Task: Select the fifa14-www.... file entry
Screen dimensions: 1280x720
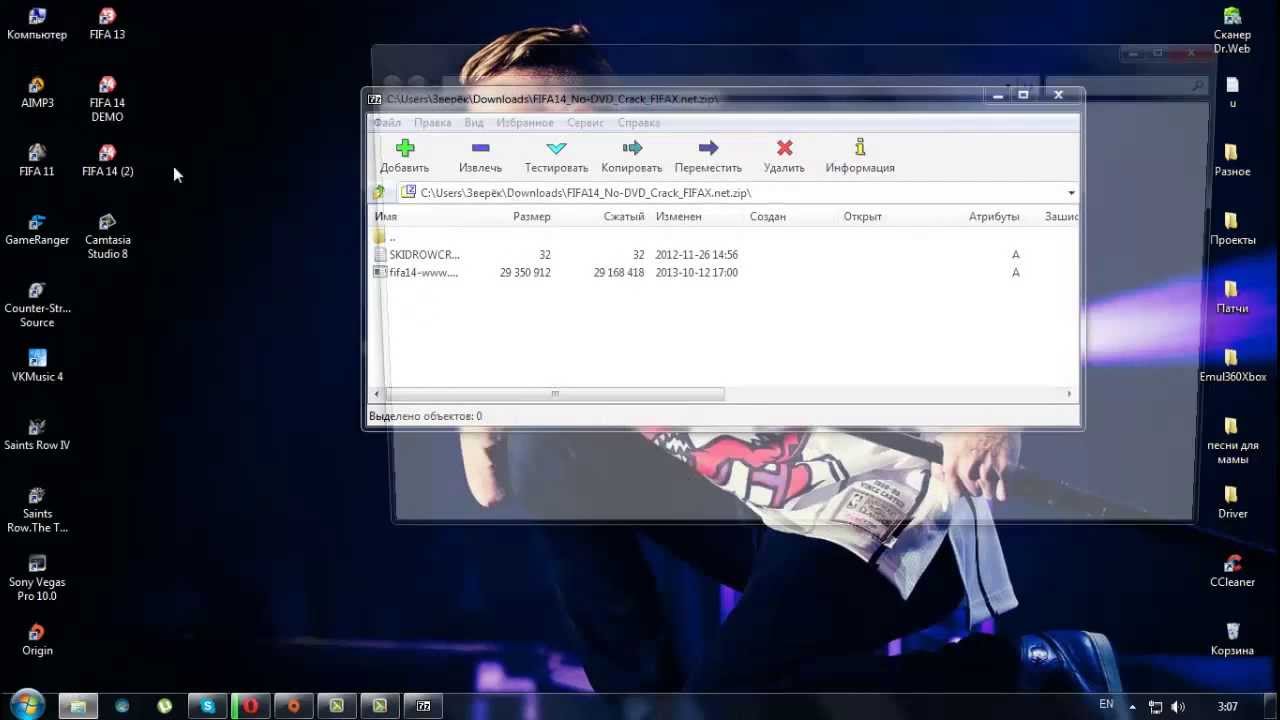Action: [x=423, y=273]
